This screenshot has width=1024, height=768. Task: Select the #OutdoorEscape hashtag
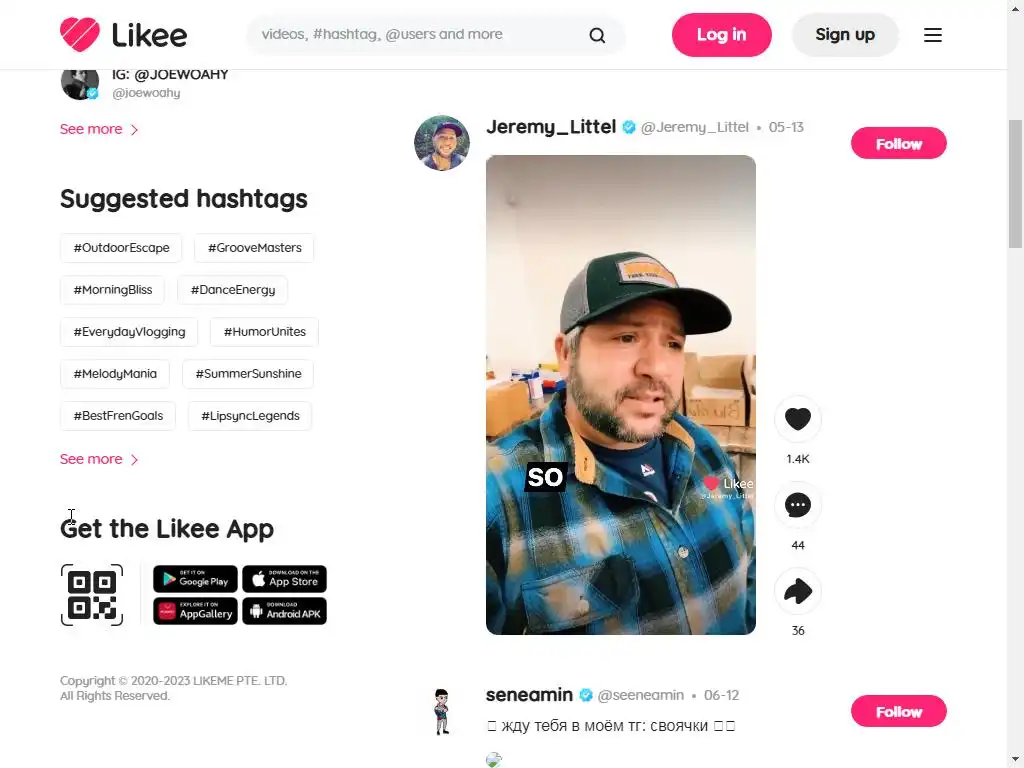click(x=121, y=248)
